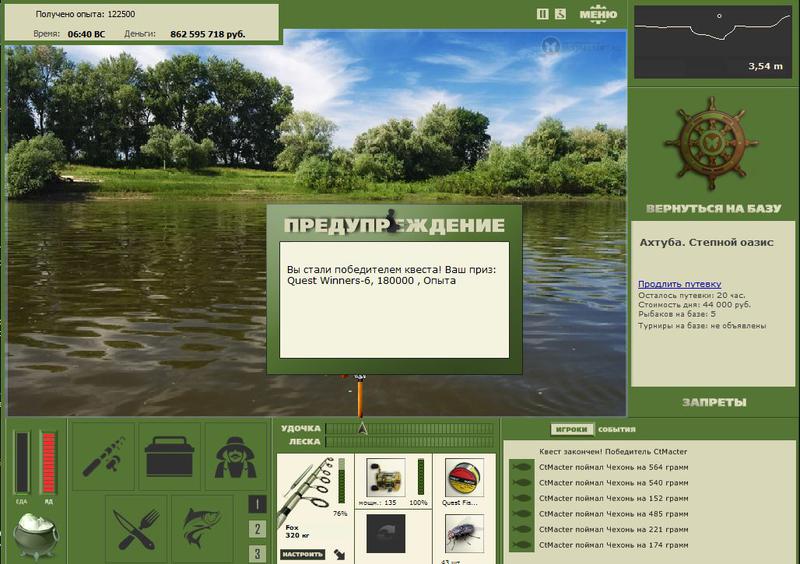Switch to the ИГРОКИ tab
This screenshot has height=564, width=800.
pos(572,429)
